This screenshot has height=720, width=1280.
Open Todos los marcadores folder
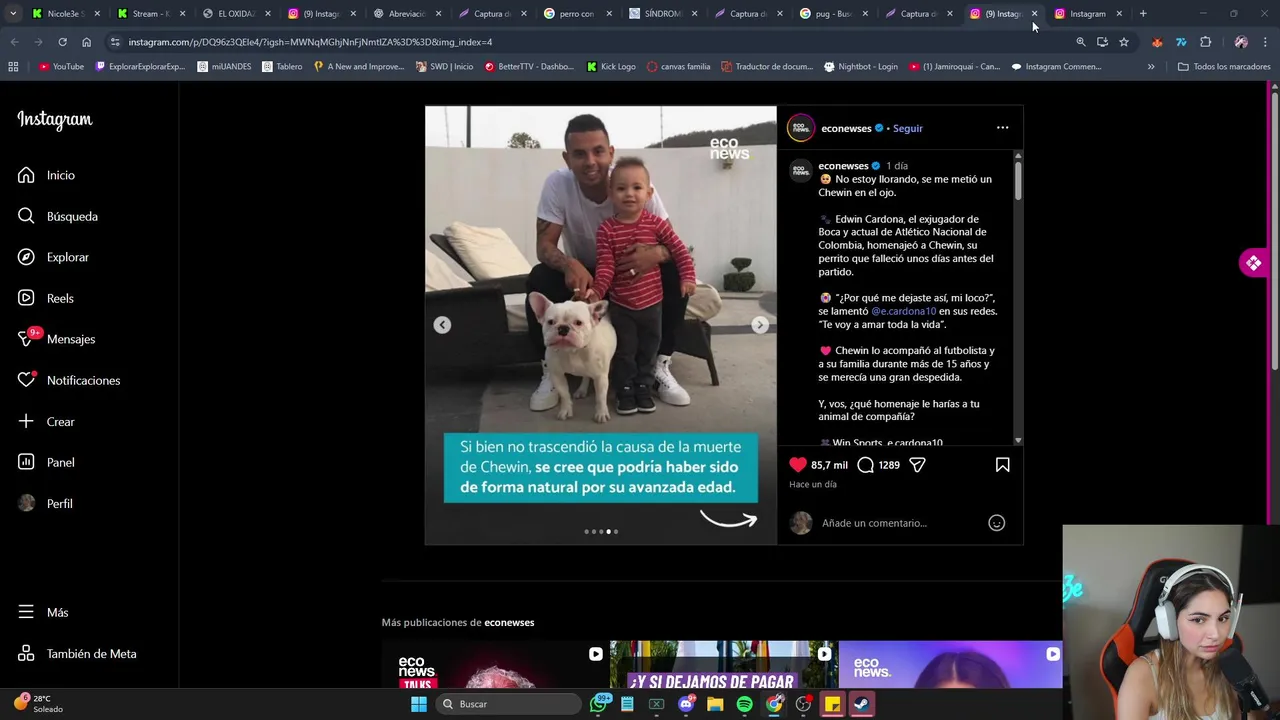click(1224, 67)
